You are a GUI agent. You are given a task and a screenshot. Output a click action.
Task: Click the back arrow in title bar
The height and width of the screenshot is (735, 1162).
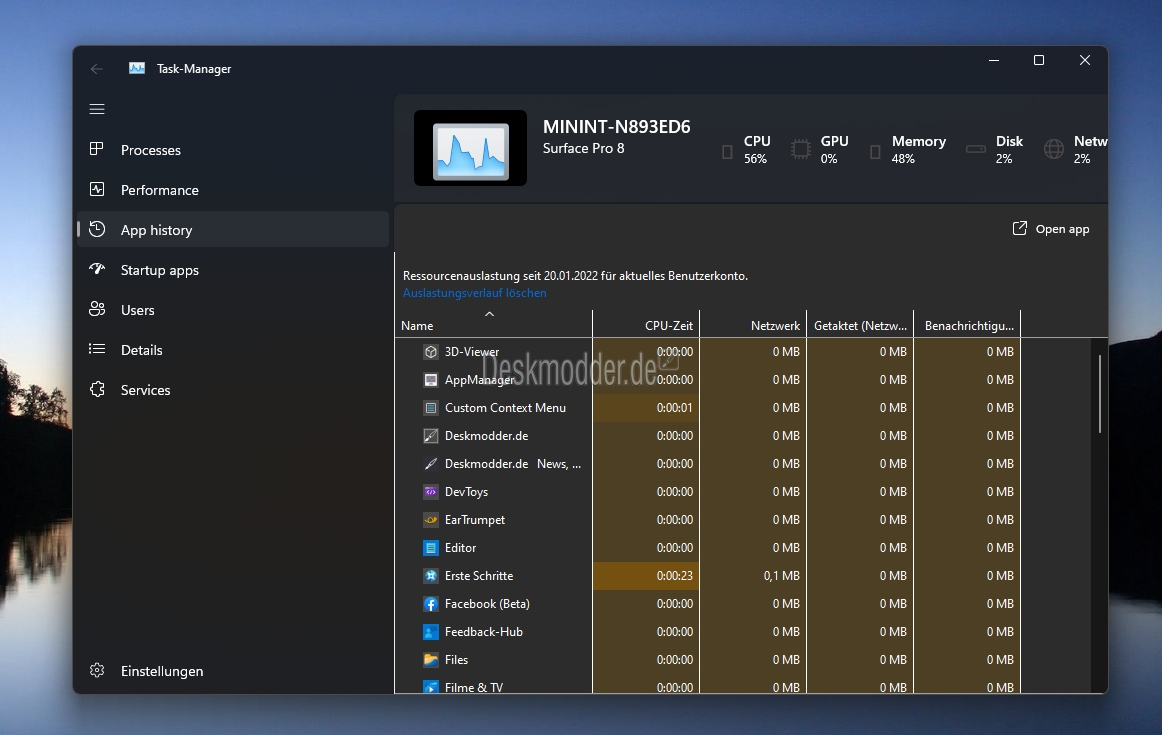[x=97, y=69]
